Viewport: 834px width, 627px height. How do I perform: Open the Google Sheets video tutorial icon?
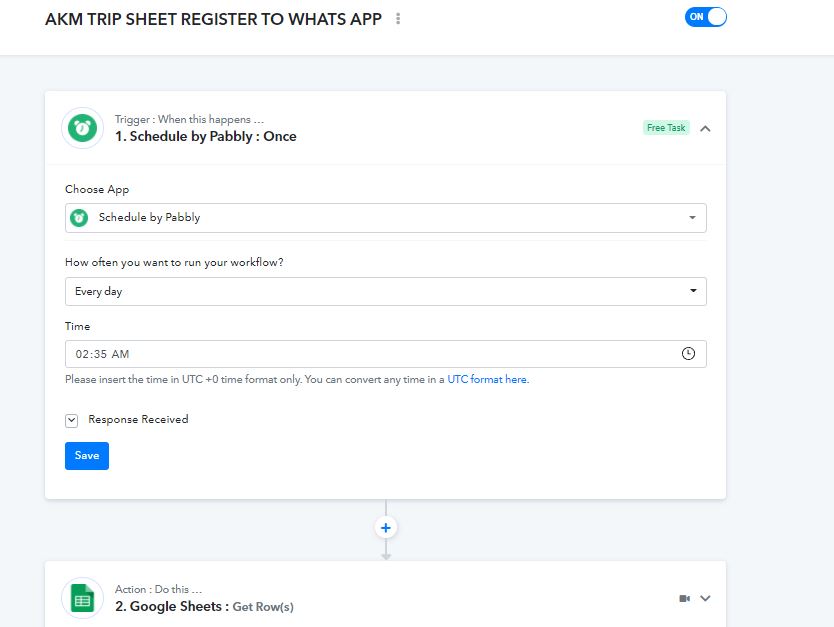[x=685, y=599]
